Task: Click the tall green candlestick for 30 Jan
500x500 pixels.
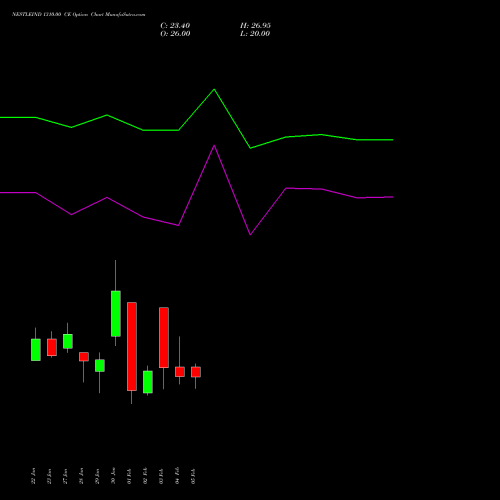Action: pos(116,314)
